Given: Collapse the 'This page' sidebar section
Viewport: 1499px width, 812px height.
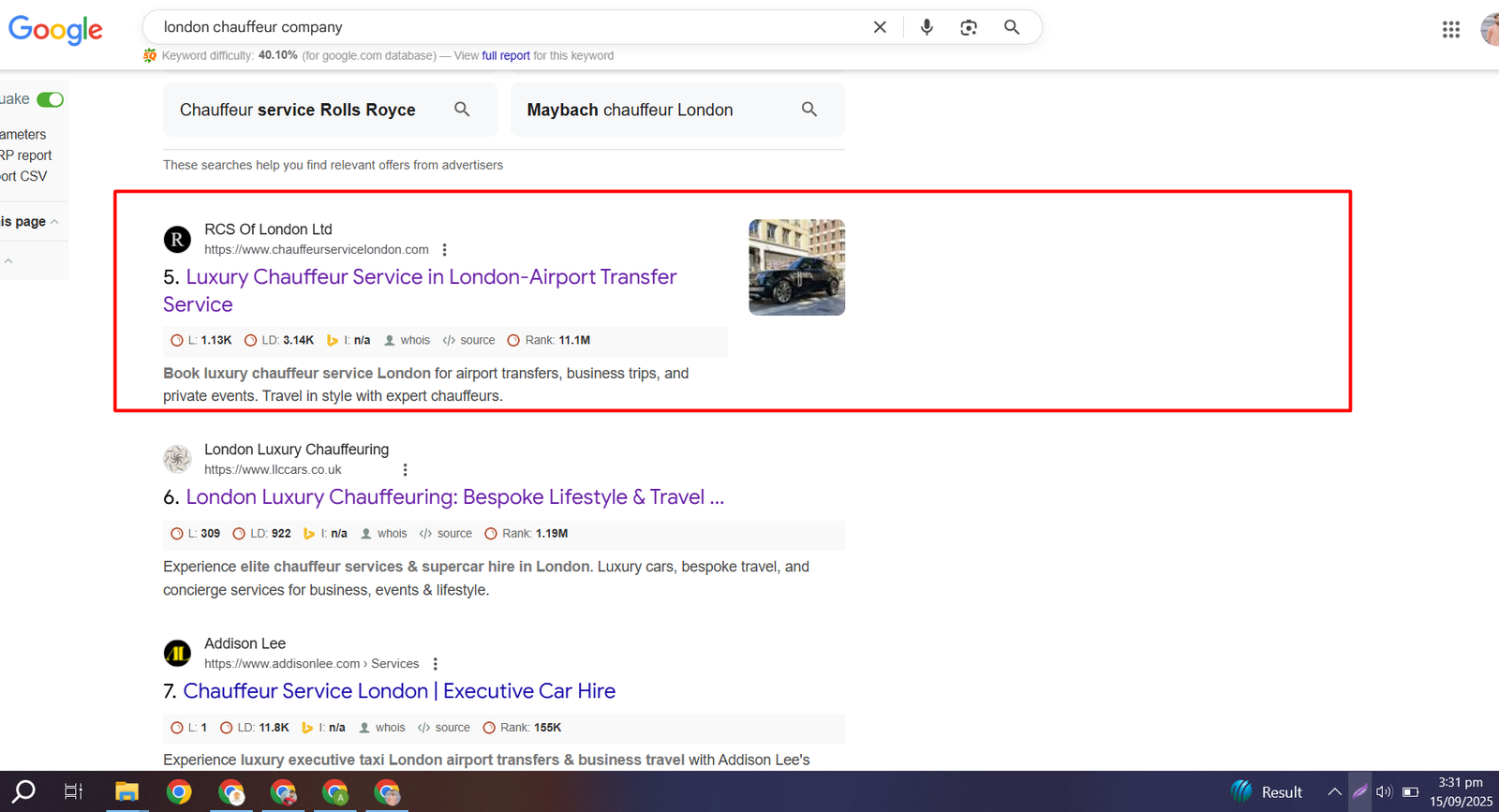Looking at the screenshot, I should [54, 222].
